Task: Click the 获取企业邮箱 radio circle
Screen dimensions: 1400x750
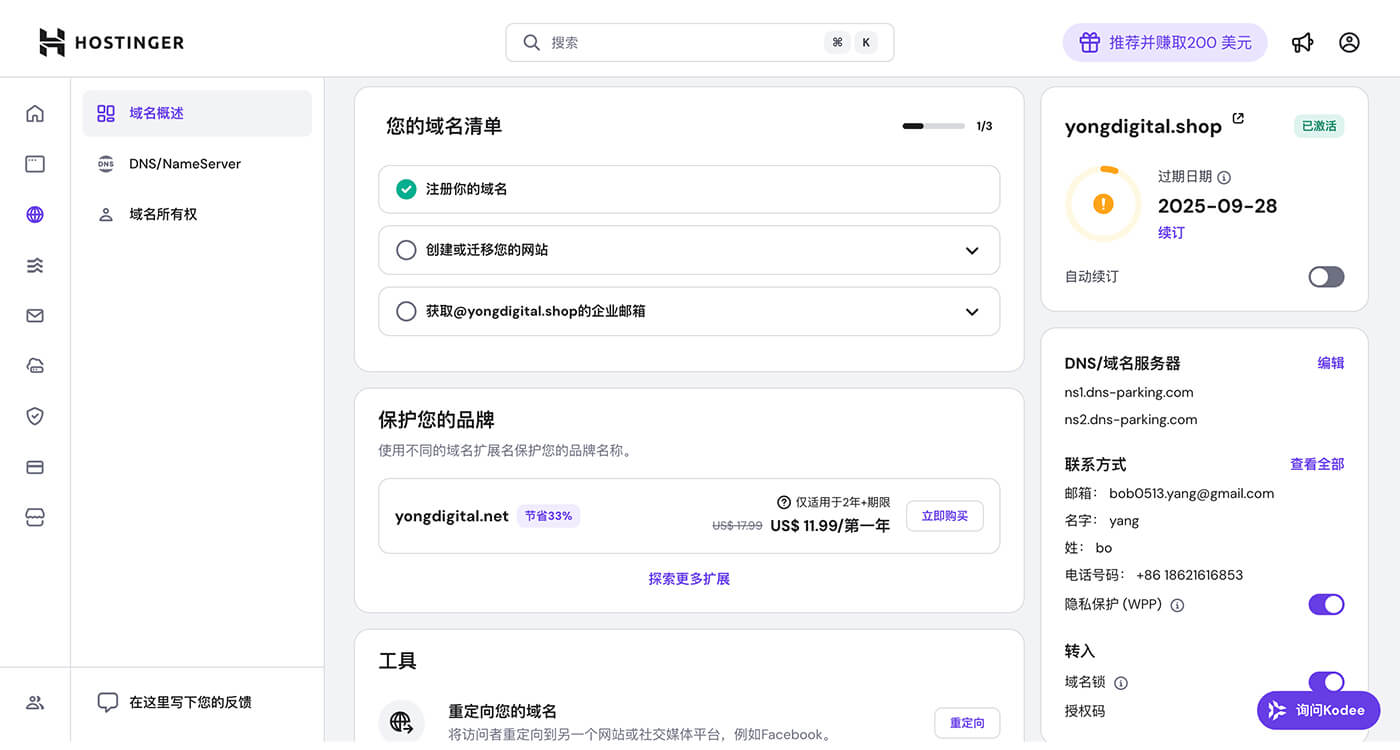Action: pos(406,311)
